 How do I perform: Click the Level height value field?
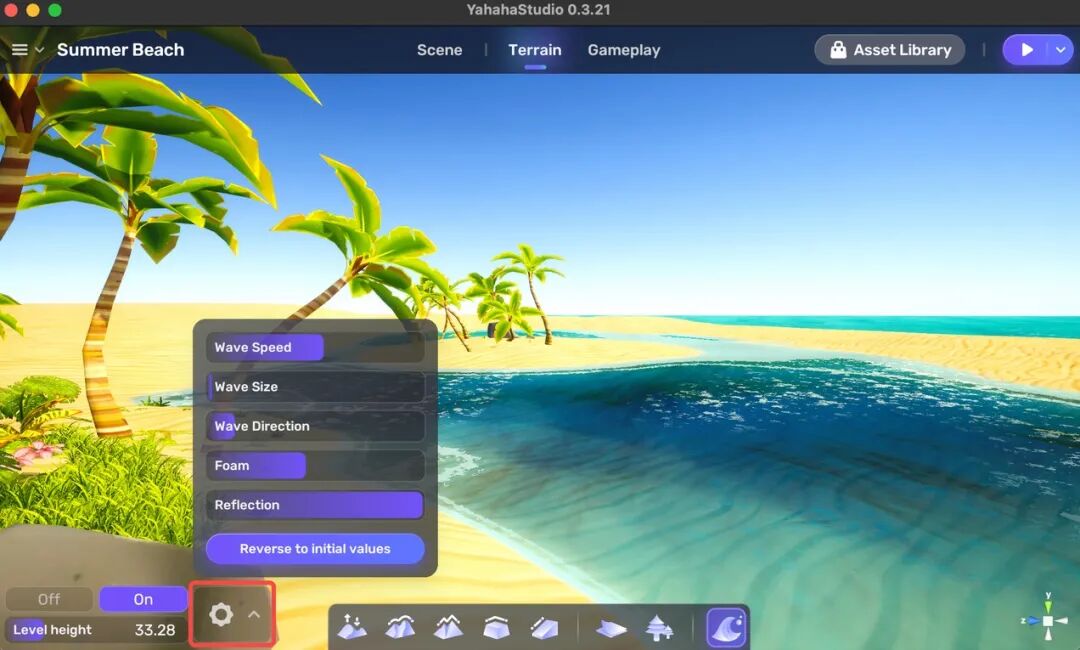point(96,629)
